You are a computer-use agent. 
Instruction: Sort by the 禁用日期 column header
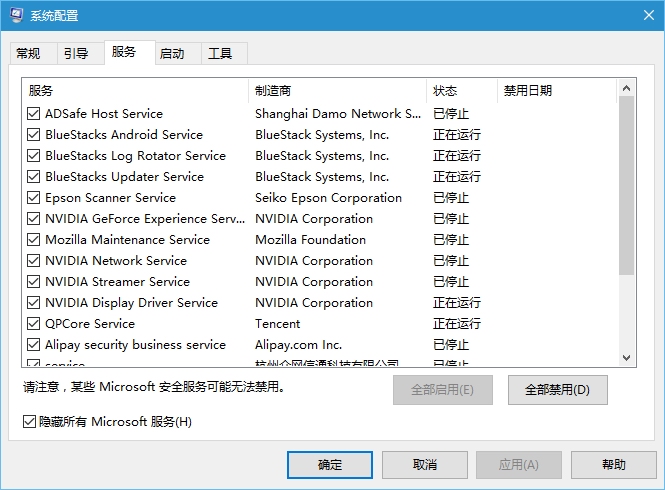[x=556, y=90]
